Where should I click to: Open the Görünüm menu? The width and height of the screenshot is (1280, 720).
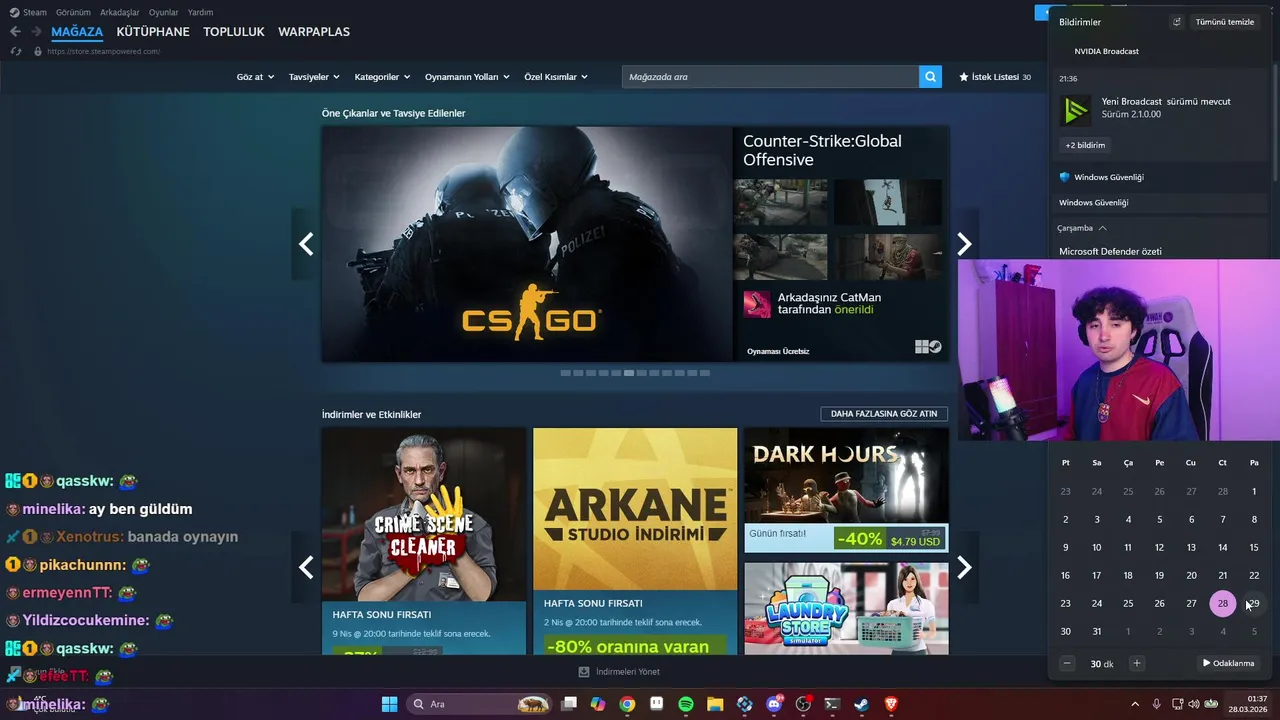73,12
